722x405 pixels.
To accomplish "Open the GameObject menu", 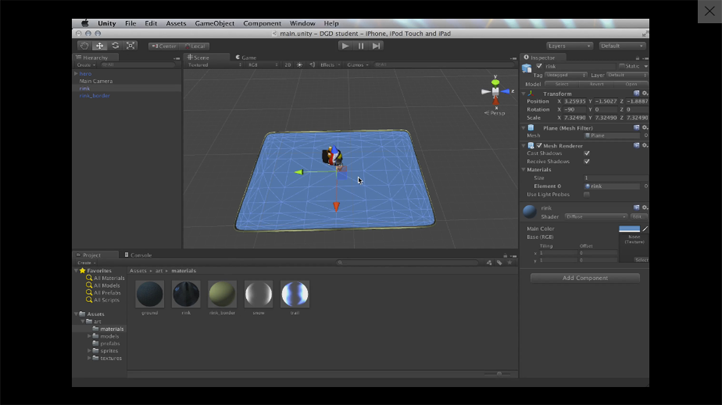I will [214, 23].
